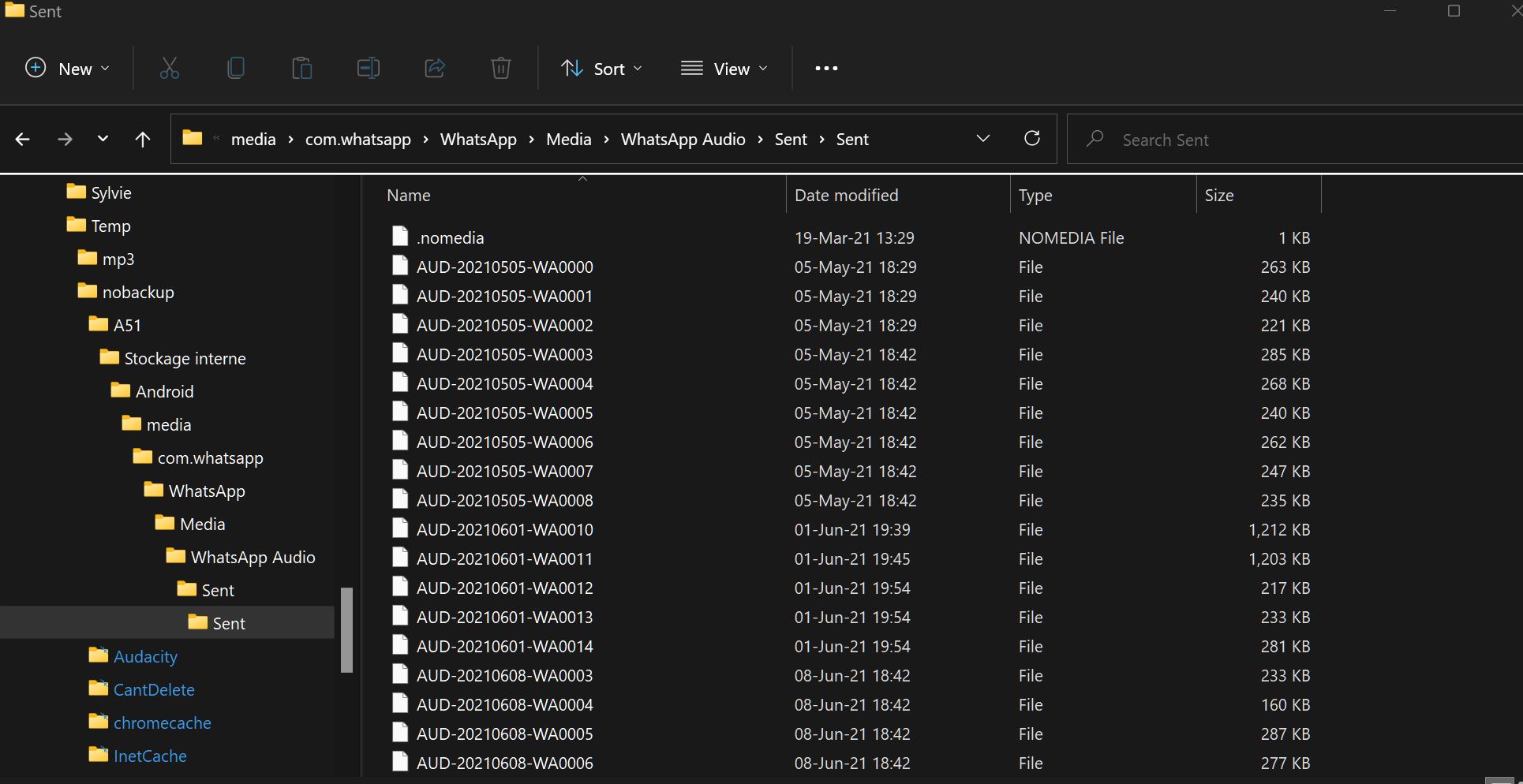The image size is (1523, 784).
Task: Click the Share icon in toolbar
Action: [435, 69]
